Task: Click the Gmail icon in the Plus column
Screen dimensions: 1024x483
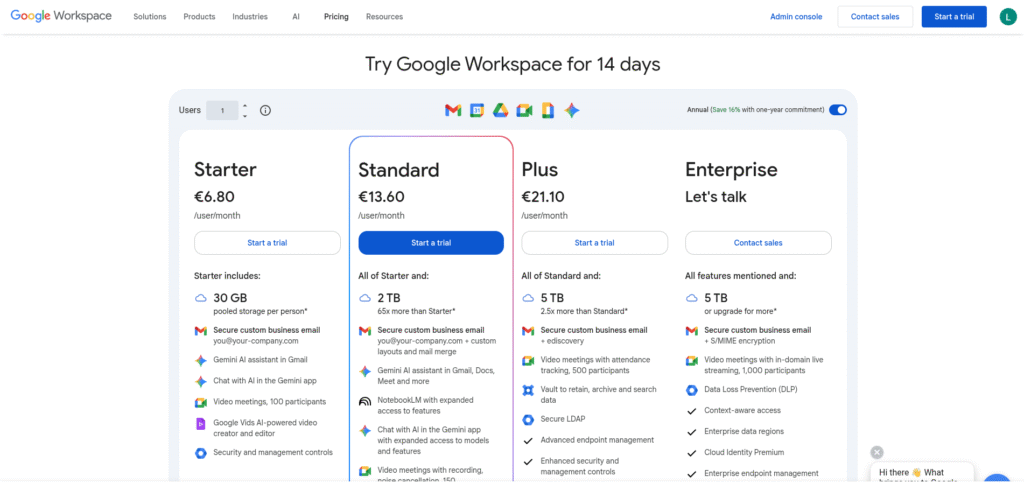Action: (528, 331)
